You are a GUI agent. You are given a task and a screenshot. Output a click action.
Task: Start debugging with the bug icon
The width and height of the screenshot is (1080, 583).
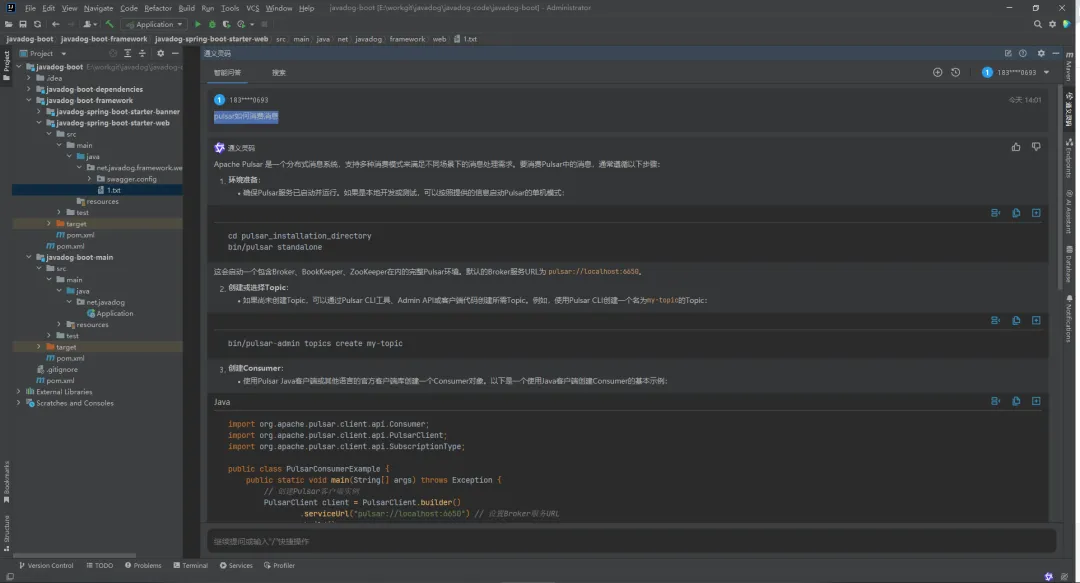pyautogui.click(x=212, y=24)
